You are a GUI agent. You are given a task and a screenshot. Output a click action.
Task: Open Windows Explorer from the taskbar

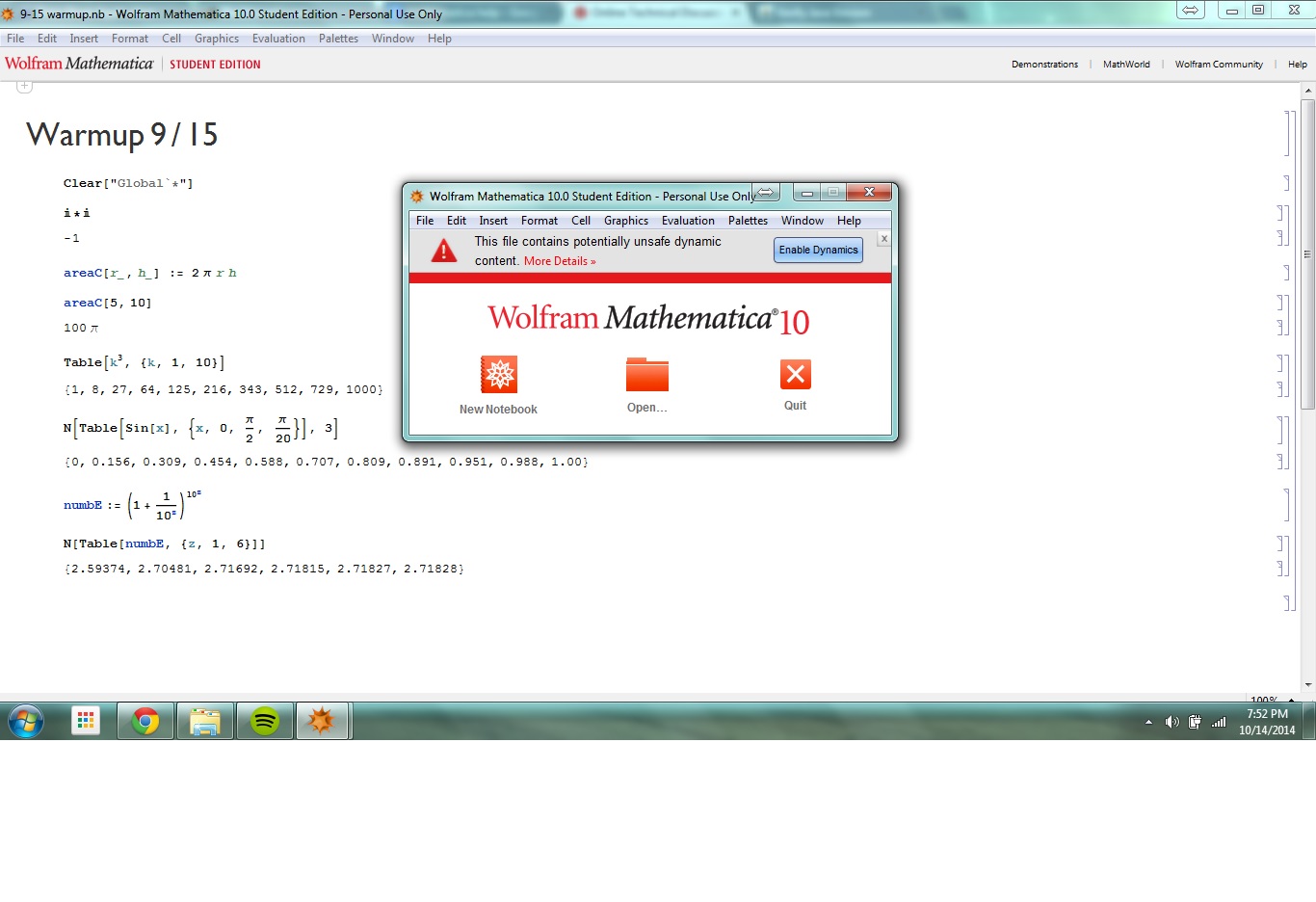[205, 721]
